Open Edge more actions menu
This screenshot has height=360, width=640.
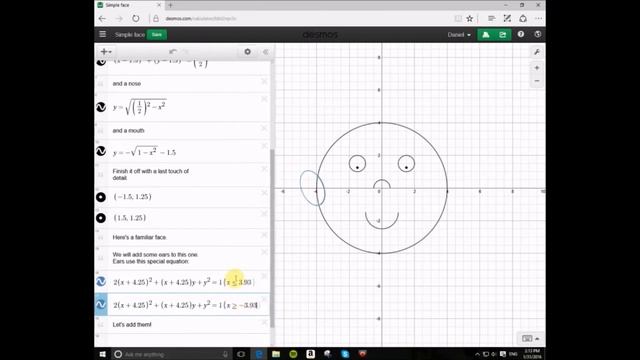pyautogui.click(x=538, y=19)
